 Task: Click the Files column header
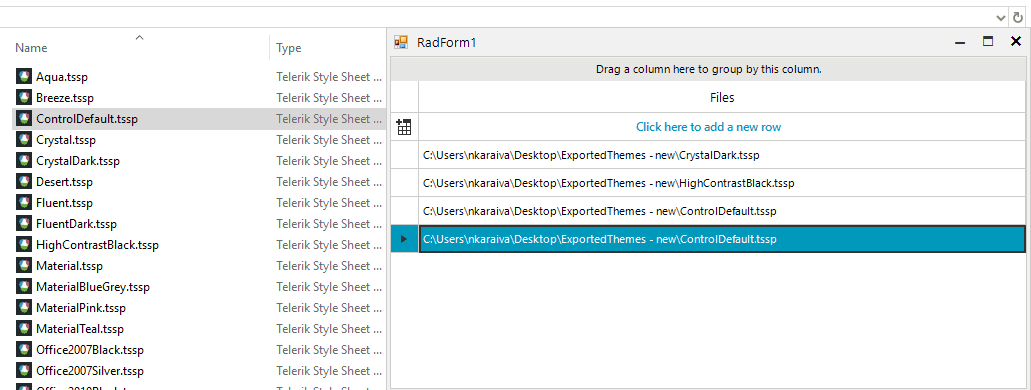[722, 97]
